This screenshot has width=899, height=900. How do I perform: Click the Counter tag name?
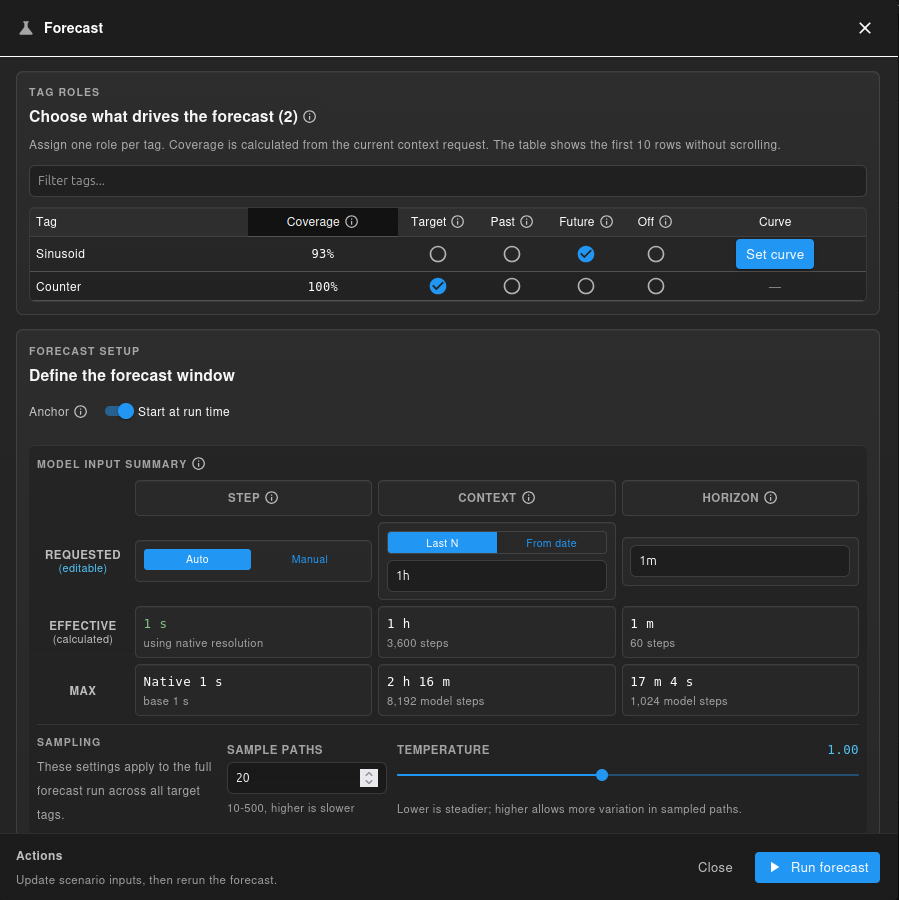pyautogui.click(x=59, y=286)
